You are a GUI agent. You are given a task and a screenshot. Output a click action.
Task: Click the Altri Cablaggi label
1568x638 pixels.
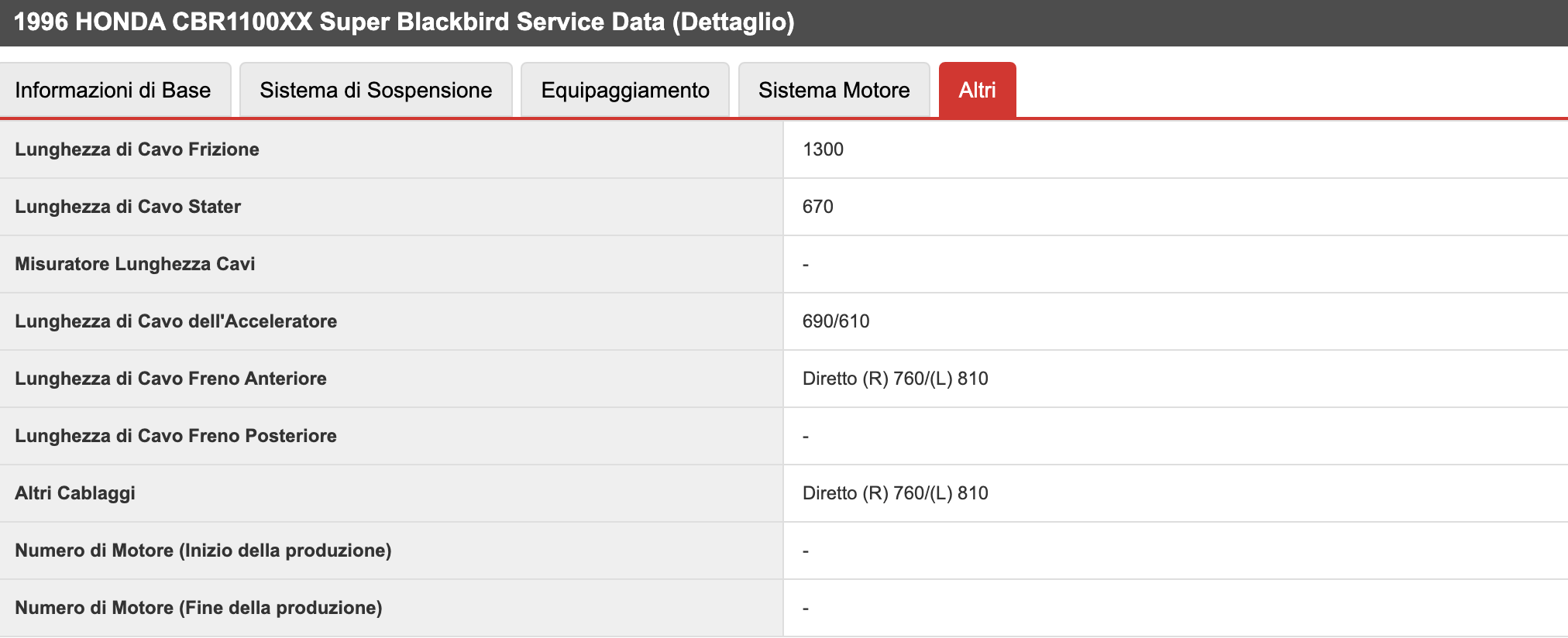coord(75,493)
